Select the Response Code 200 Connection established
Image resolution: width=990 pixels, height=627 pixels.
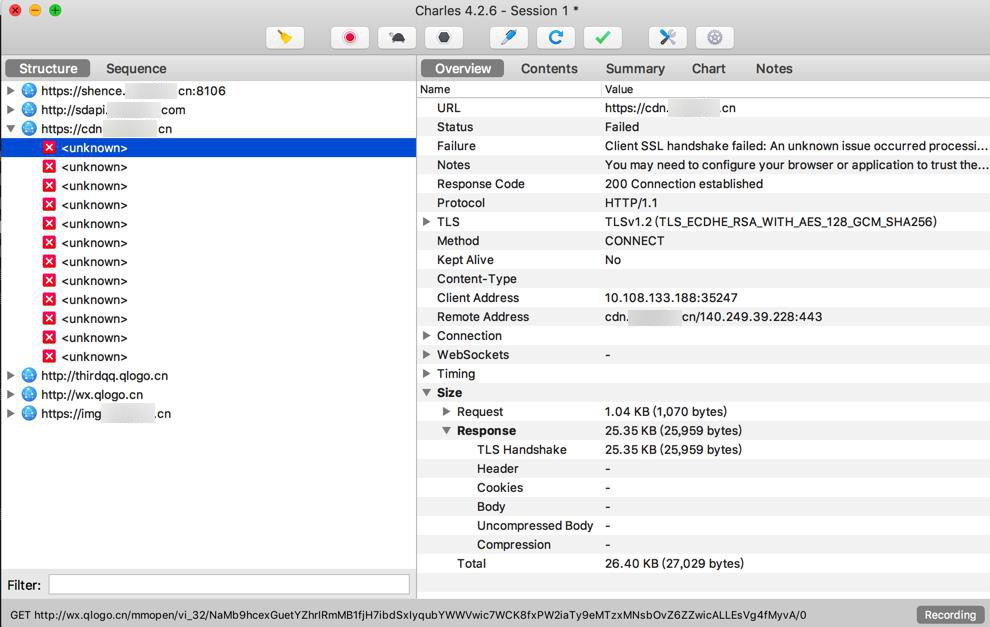pos(684,184)
